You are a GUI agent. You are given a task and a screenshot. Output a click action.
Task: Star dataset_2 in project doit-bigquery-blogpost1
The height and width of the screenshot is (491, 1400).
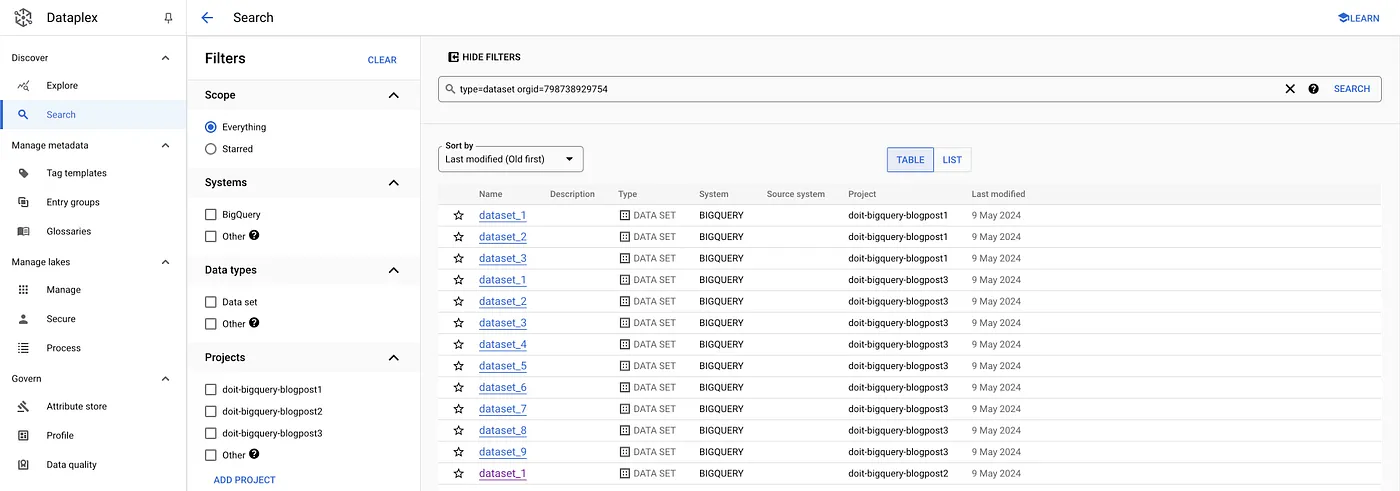(x=458, y=237)
